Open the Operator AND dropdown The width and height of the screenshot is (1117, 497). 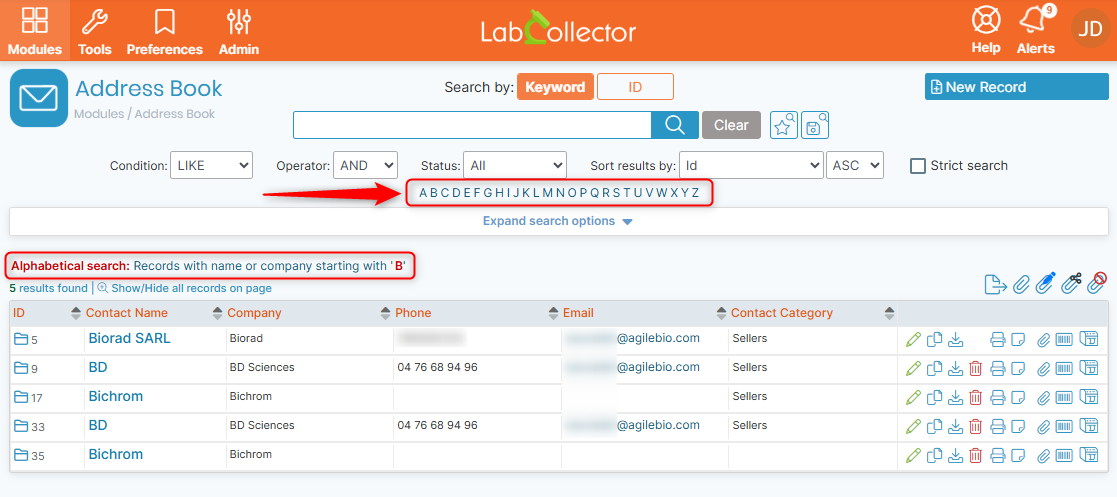[365, 165]
